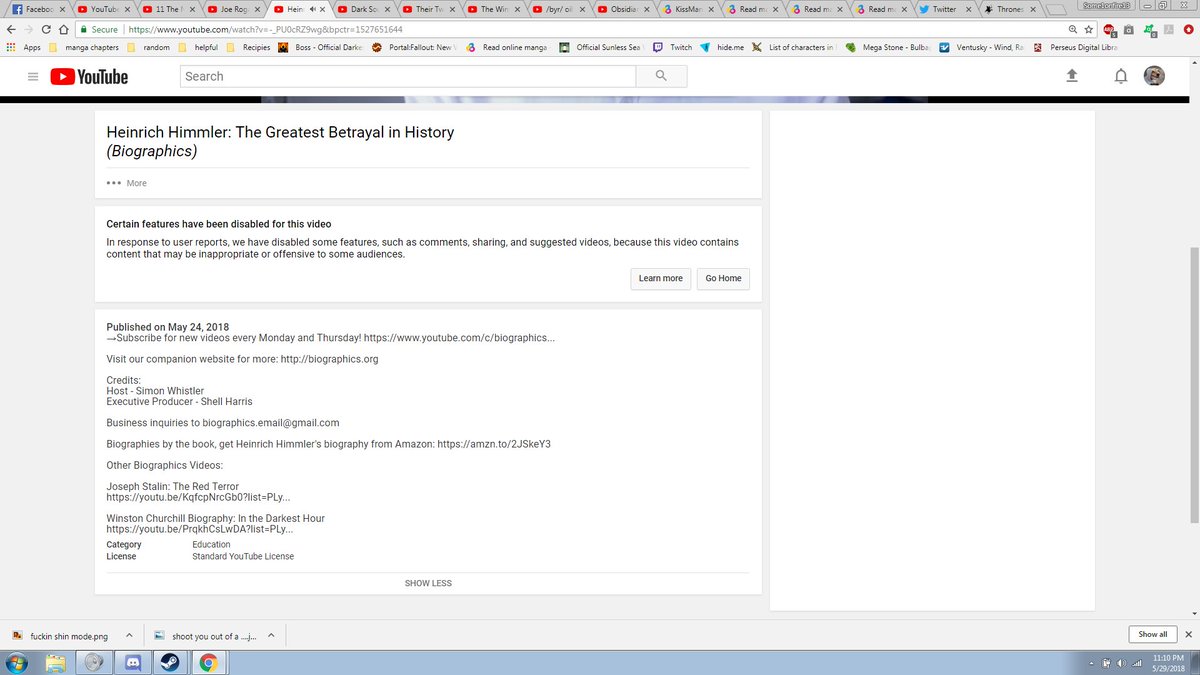
Task: Open the Joseph Stalin video youtu.be link
Action: point(199,497)
